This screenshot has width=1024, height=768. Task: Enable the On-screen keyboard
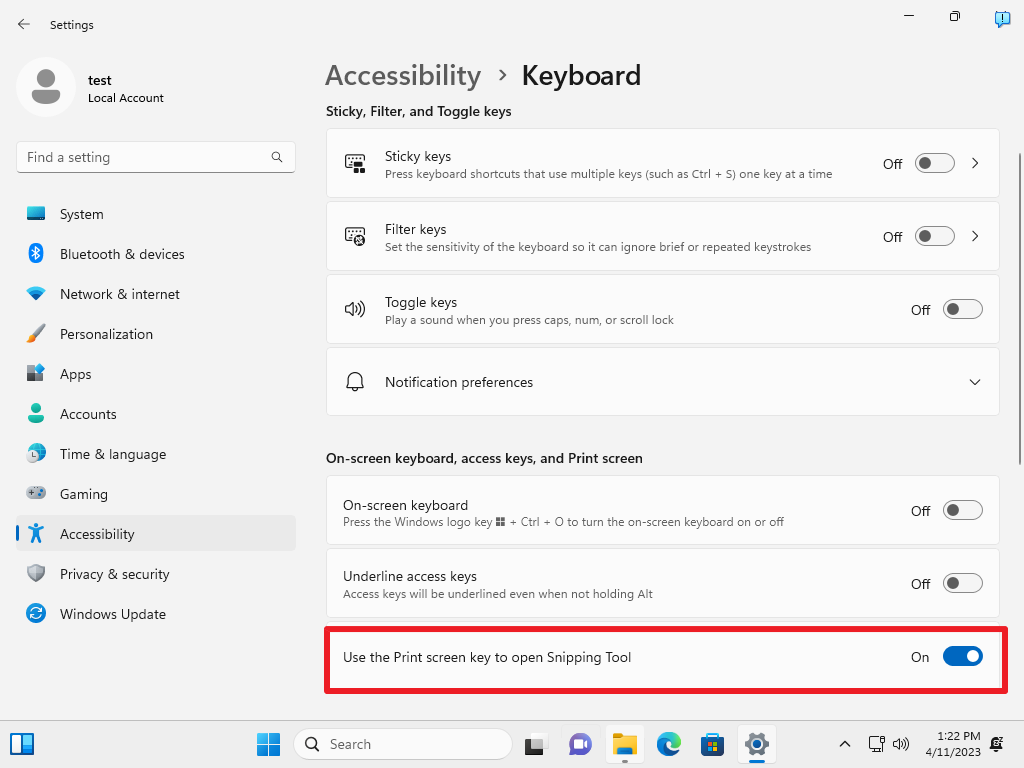coord(962,510)
